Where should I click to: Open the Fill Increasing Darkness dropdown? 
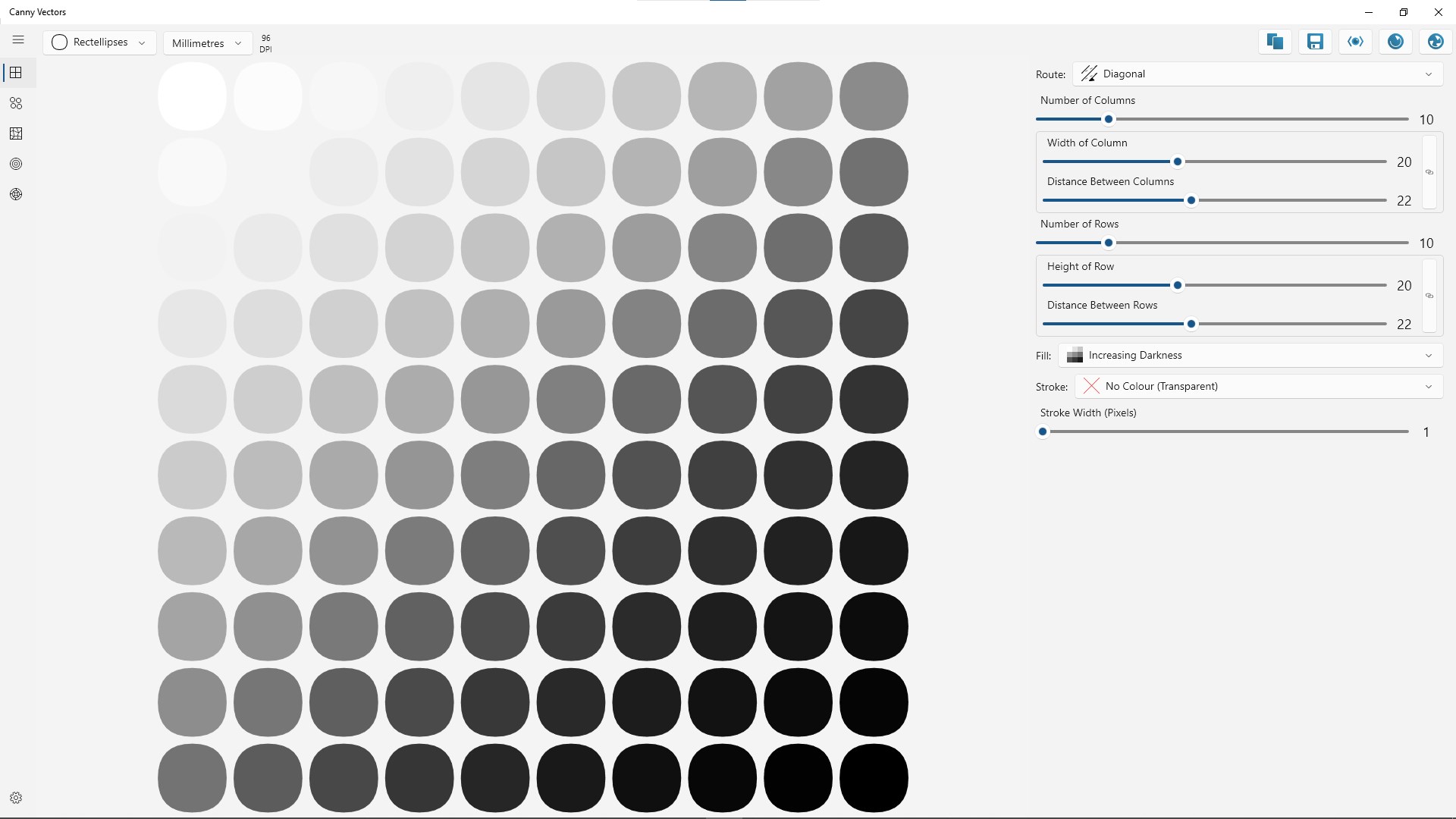pyautogui.click(x=1250, y=356)
